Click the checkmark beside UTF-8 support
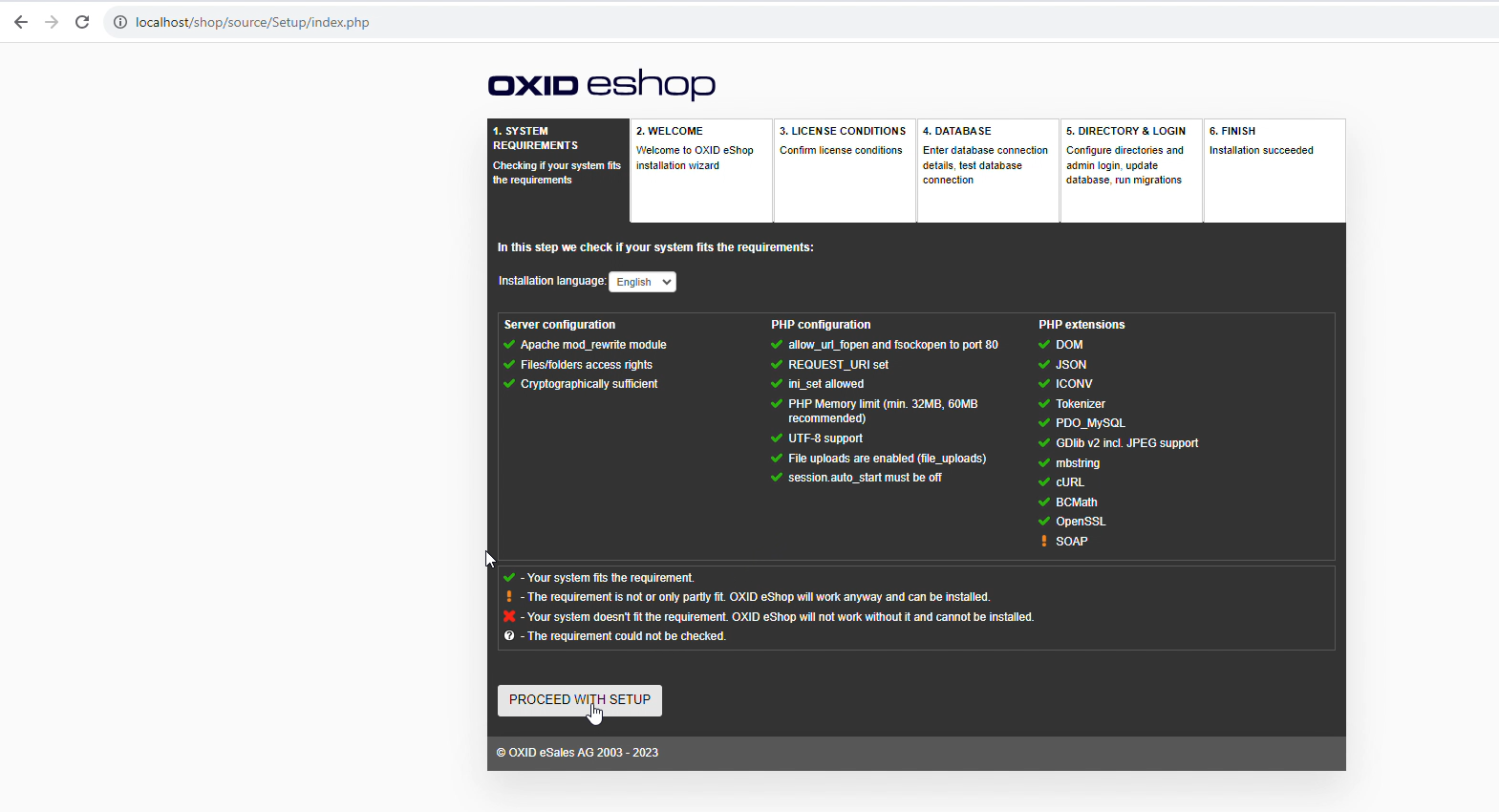Viewport: 1499px width, 812px height. (777, 438)
